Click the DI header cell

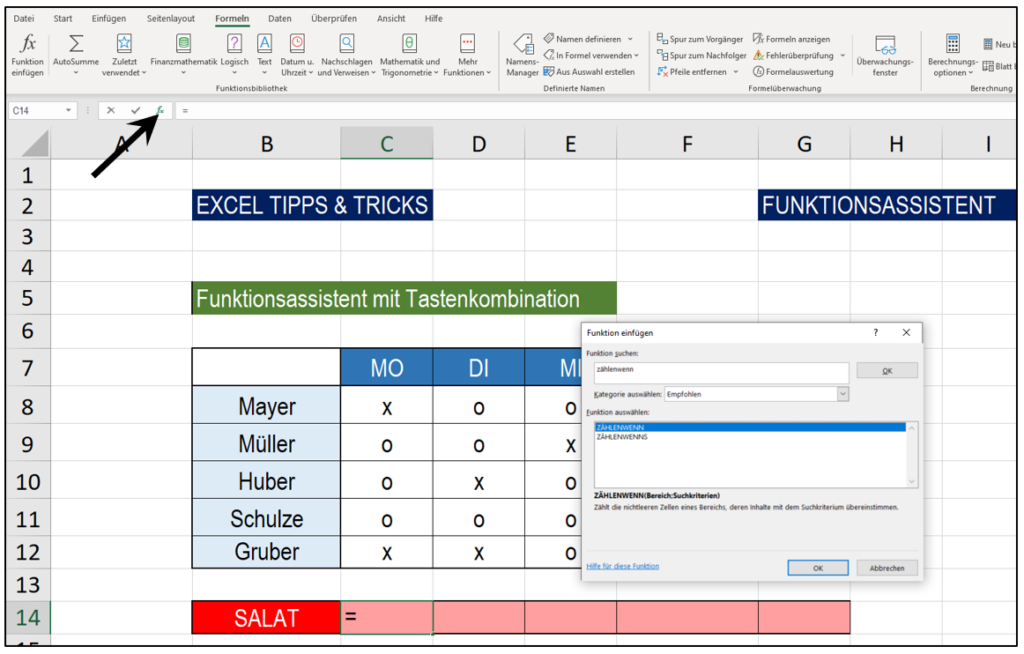pyautogui.click(x=479, y=368)
